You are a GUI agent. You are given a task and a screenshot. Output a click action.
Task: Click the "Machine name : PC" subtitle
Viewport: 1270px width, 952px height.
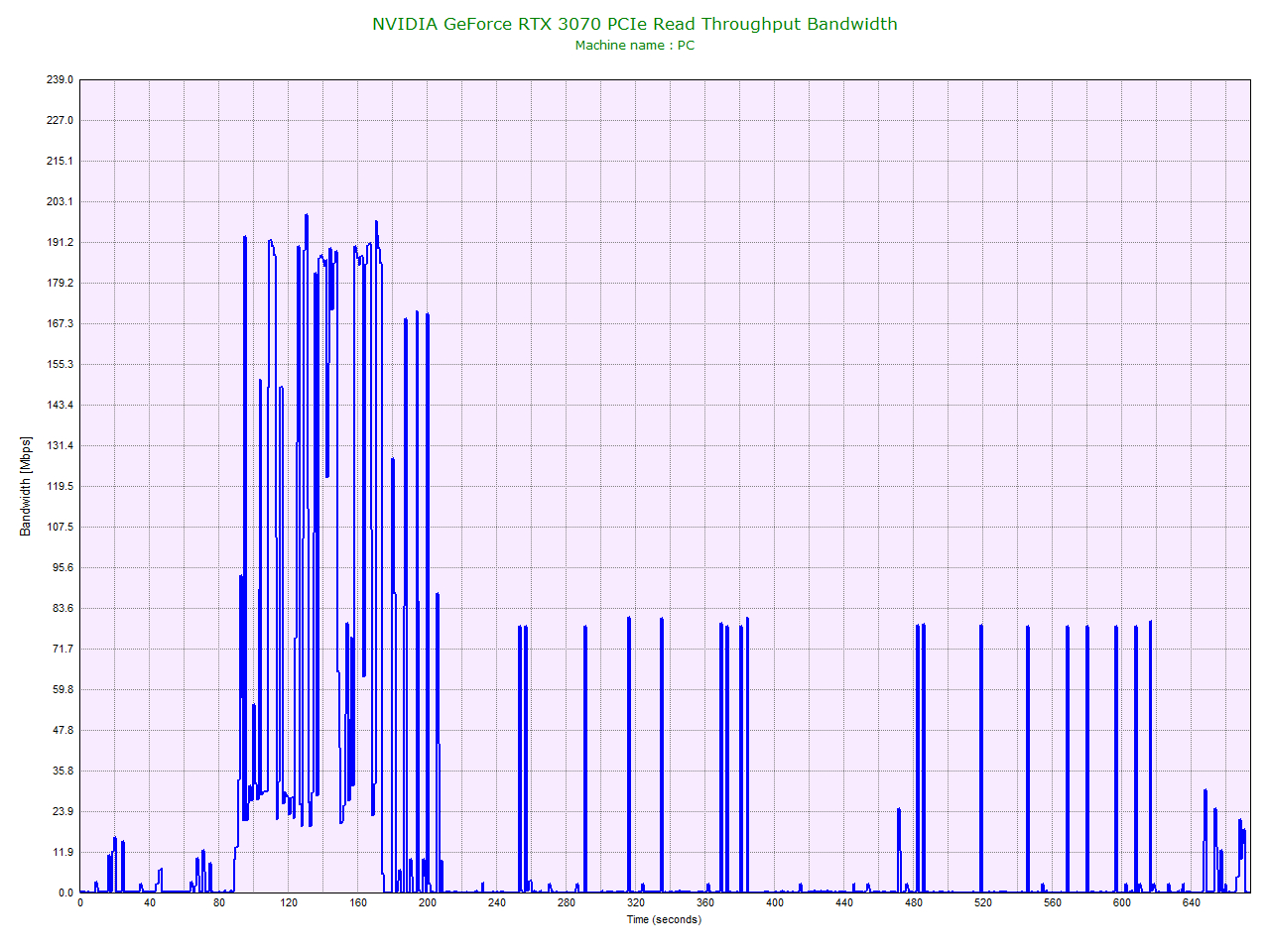coord(635,46)
